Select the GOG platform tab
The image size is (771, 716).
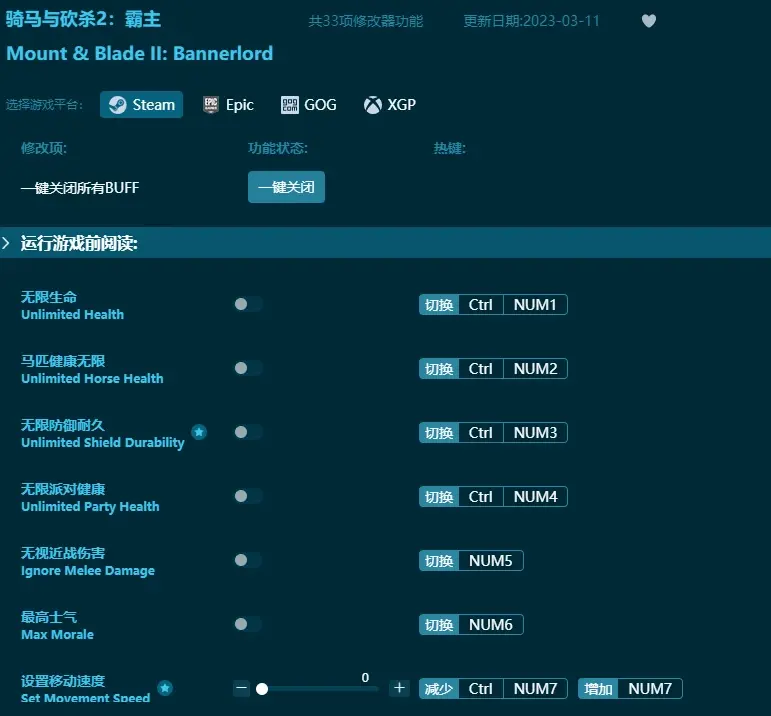tap(309, 104)
